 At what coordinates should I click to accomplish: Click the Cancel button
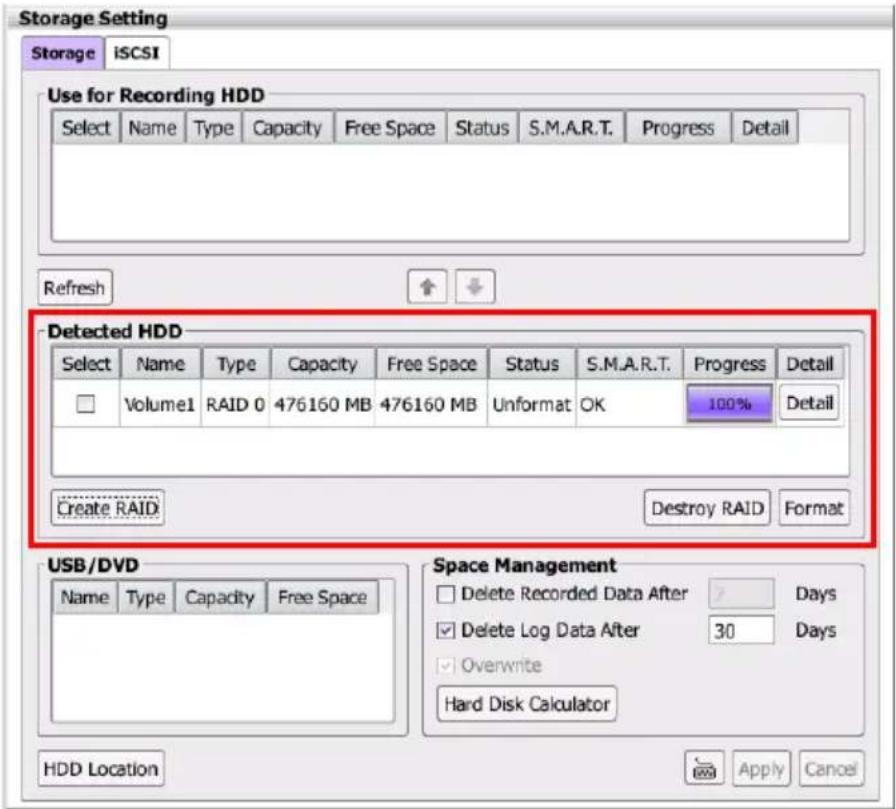831,769
